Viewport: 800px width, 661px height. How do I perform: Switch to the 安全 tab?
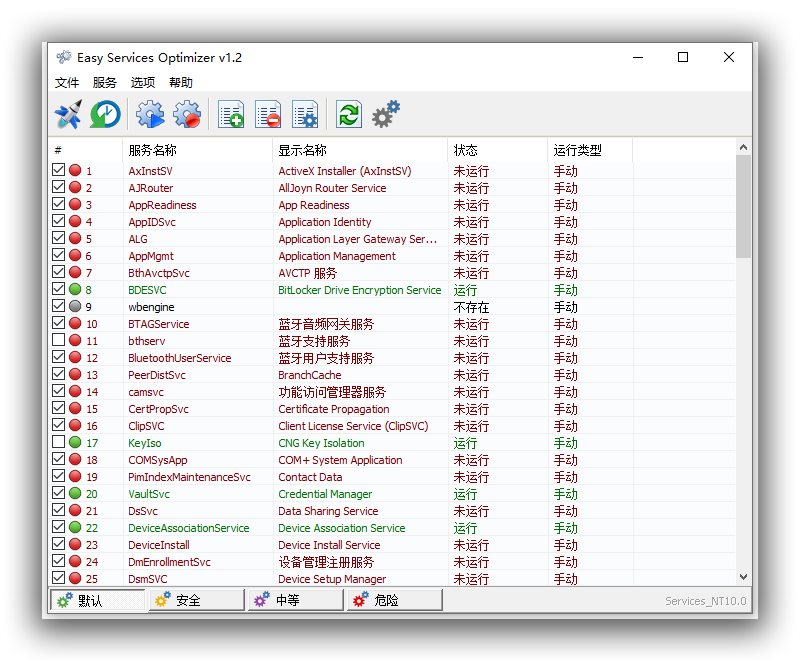tap(197, 600)
